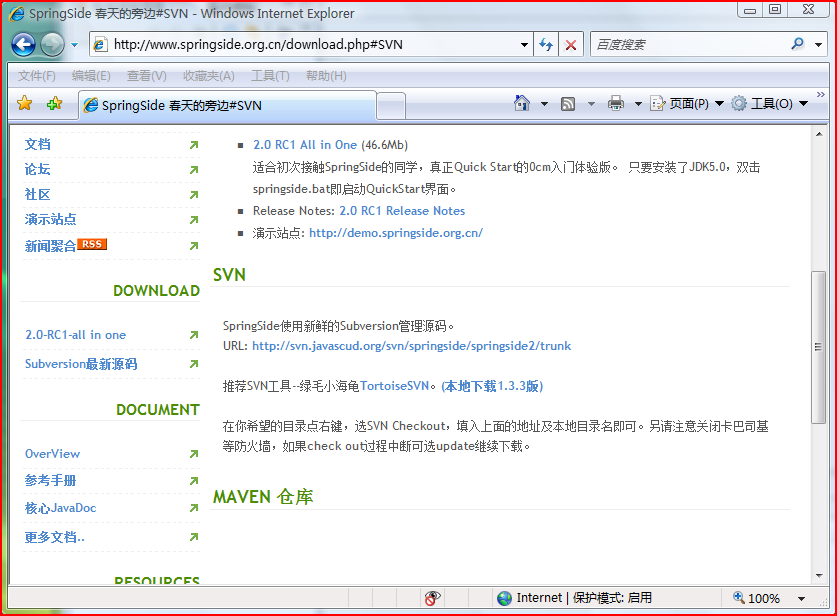Open the 文档 sidebar link
Image resolution: width=837 pixels, height=616 pixels.
click(37, 144)
